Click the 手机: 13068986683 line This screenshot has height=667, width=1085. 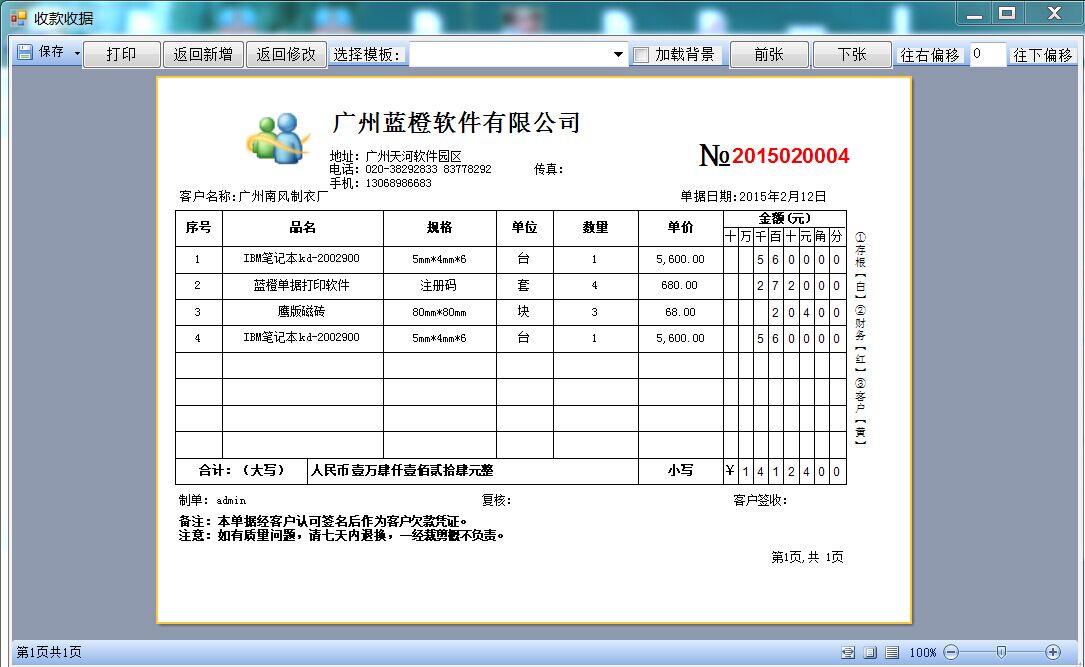click(x=381, y=183)
